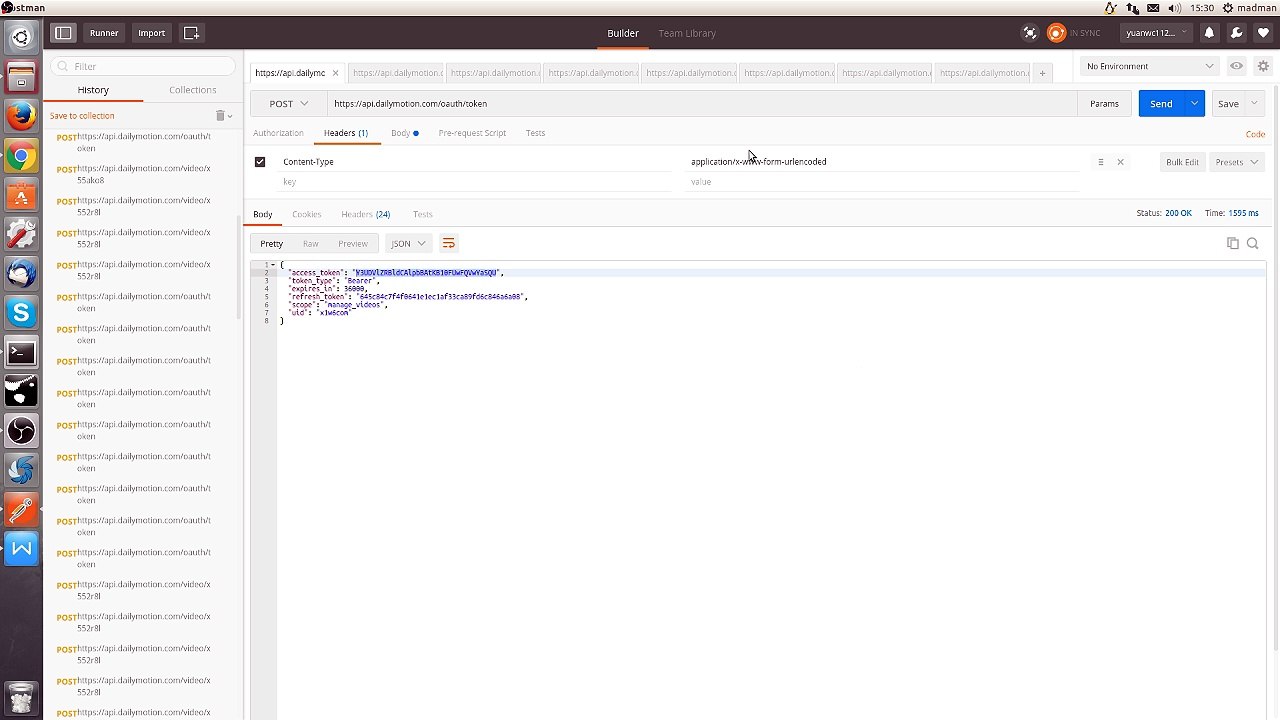Open Terminal from the dock
Viewport: 1280px width, 720px height.
coord(21,353)
